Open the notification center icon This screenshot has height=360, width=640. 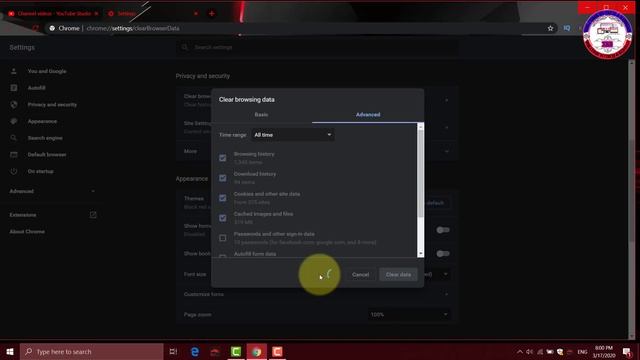coord(627,352)
